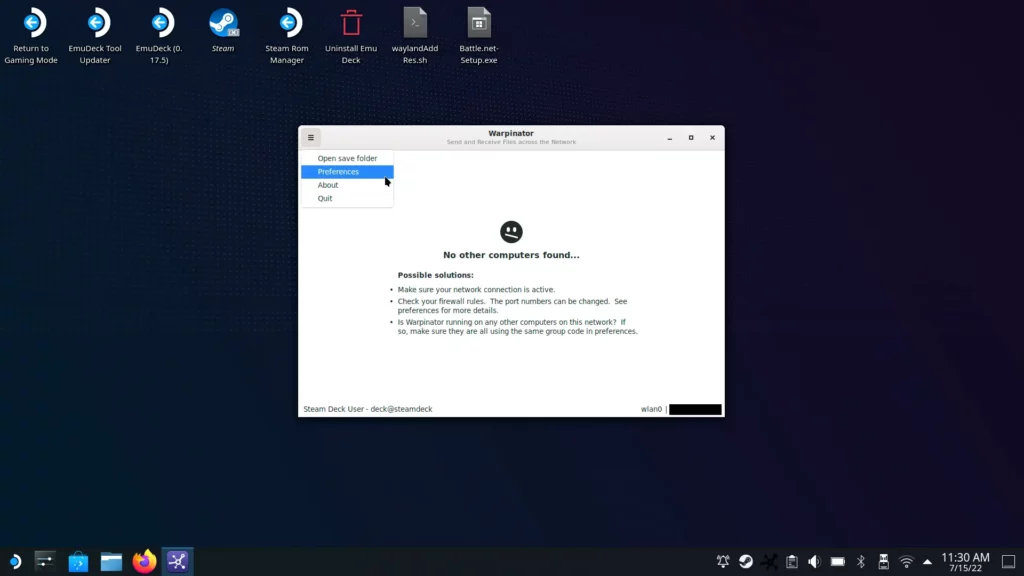Open Steam Rom Manager desktop icon

point(287,36)
